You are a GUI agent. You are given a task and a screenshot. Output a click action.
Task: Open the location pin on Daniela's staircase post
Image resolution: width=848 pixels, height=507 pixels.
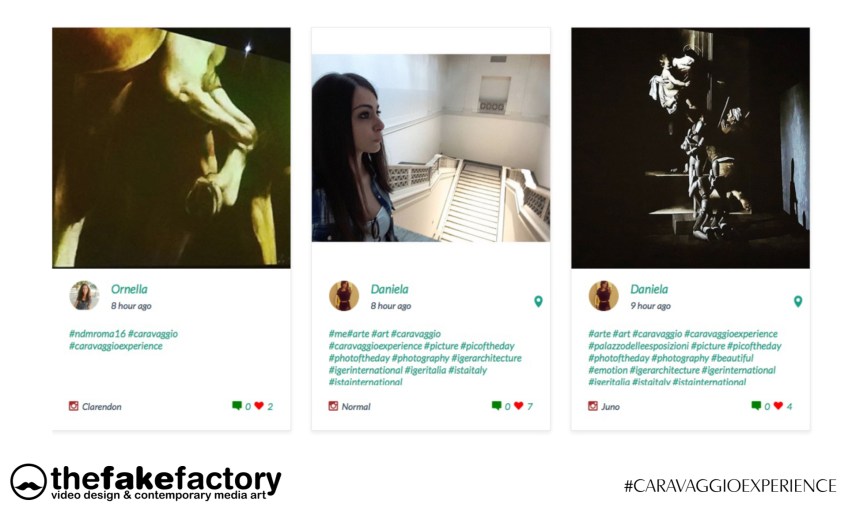[538, 301]
